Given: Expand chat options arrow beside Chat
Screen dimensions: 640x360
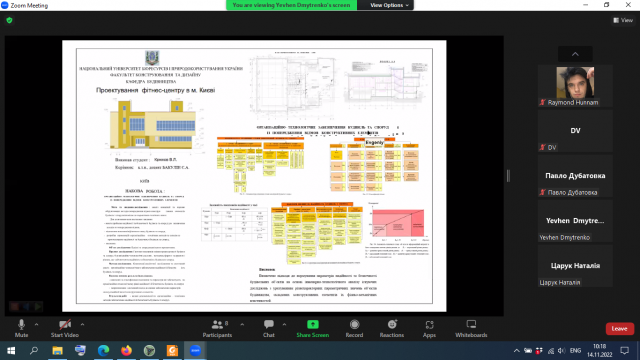Looking at the screenshot, I should [x=284, y=324].
